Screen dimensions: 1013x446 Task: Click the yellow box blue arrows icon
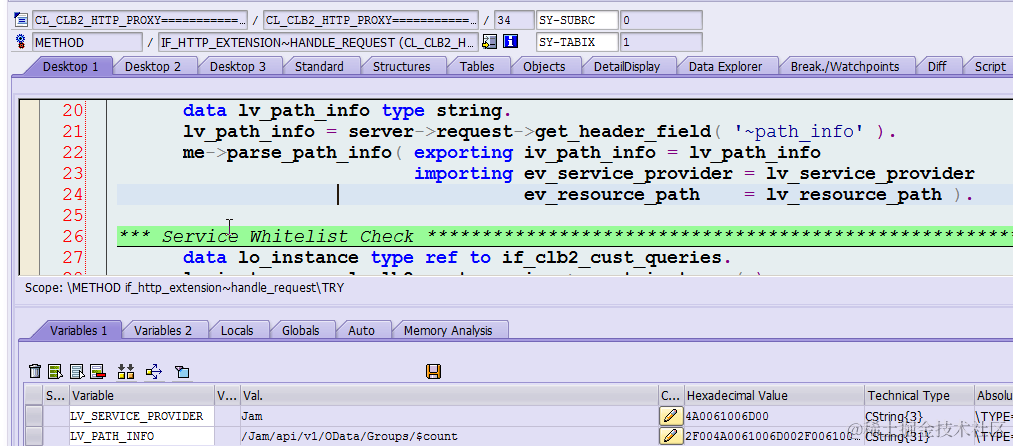tap(154, 372)
